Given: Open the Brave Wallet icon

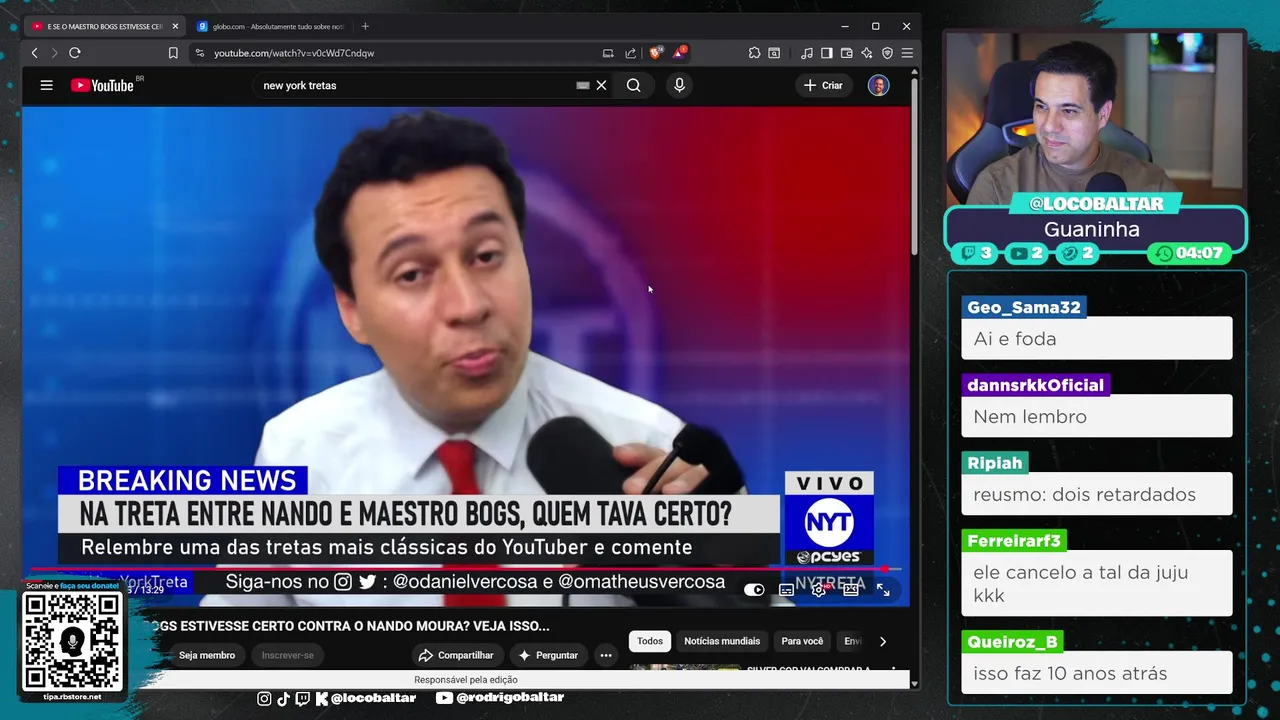Looking at the screenshot, I should (x=847, y=53).
